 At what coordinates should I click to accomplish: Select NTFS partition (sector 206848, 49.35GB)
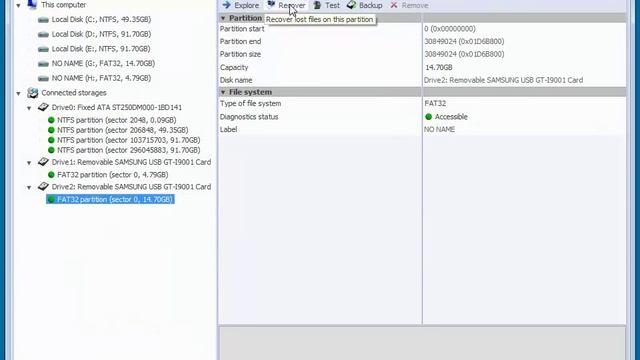pos(122,130)
